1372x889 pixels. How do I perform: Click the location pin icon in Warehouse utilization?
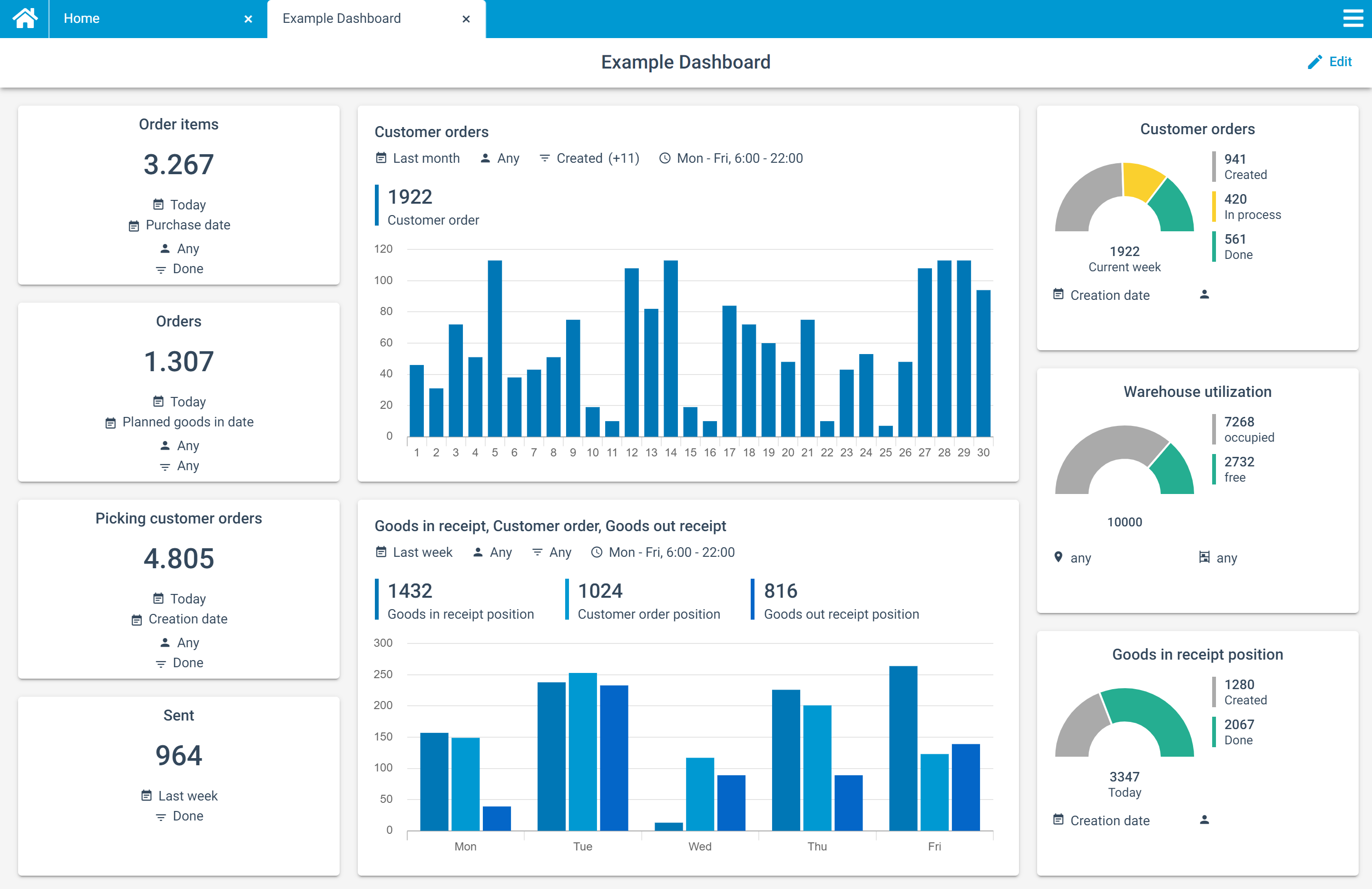coord(1058,557)
